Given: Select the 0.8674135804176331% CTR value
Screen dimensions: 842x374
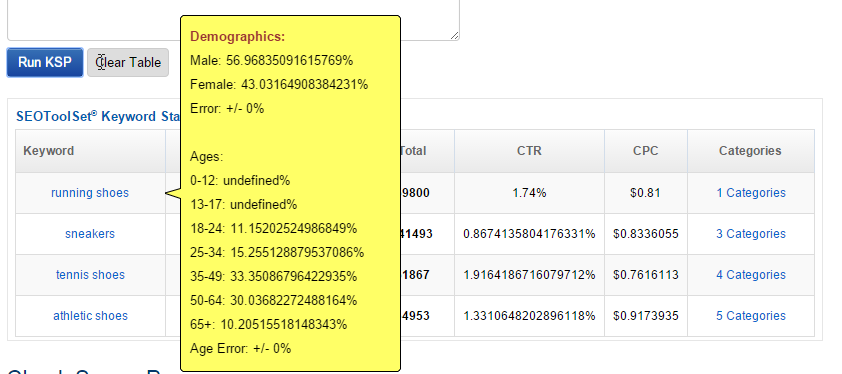Looking at the screenshot, I should click(529, 234).
